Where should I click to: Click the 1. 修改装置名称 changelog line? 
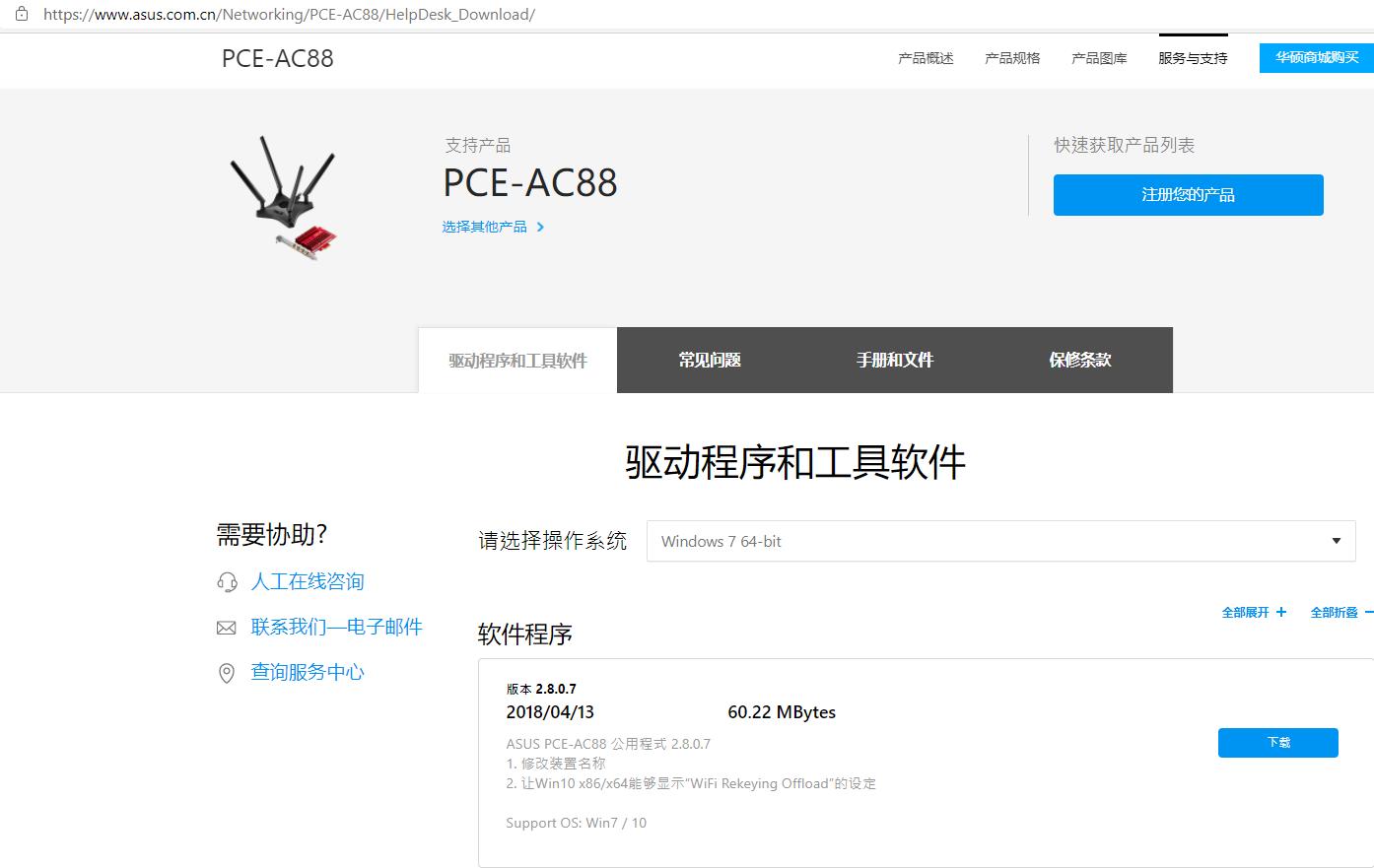coord(556,764)
